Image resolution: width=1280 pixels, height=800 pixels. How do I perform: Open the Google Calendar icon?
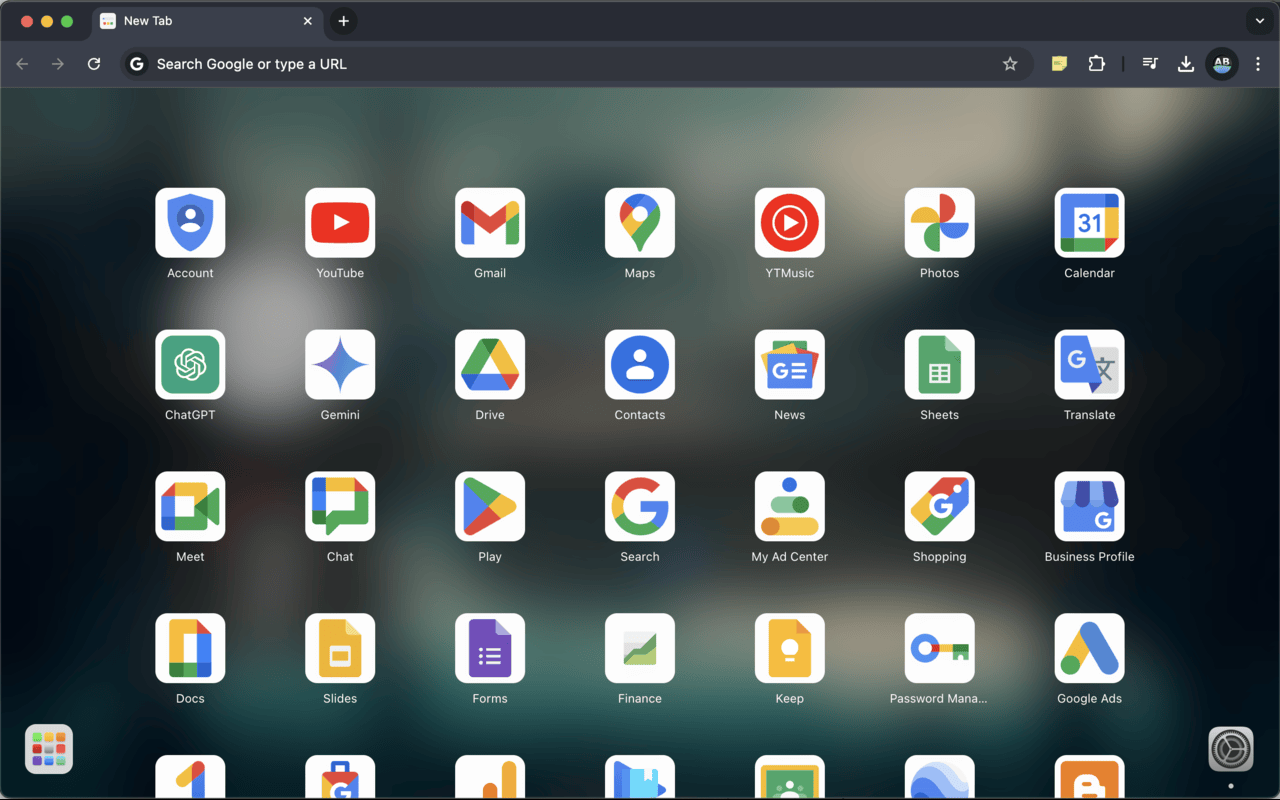(1090, 223)
